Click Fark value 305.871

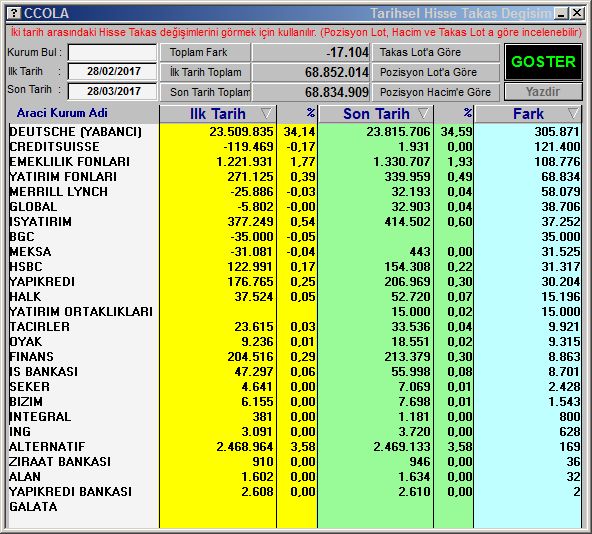[557, 132]
